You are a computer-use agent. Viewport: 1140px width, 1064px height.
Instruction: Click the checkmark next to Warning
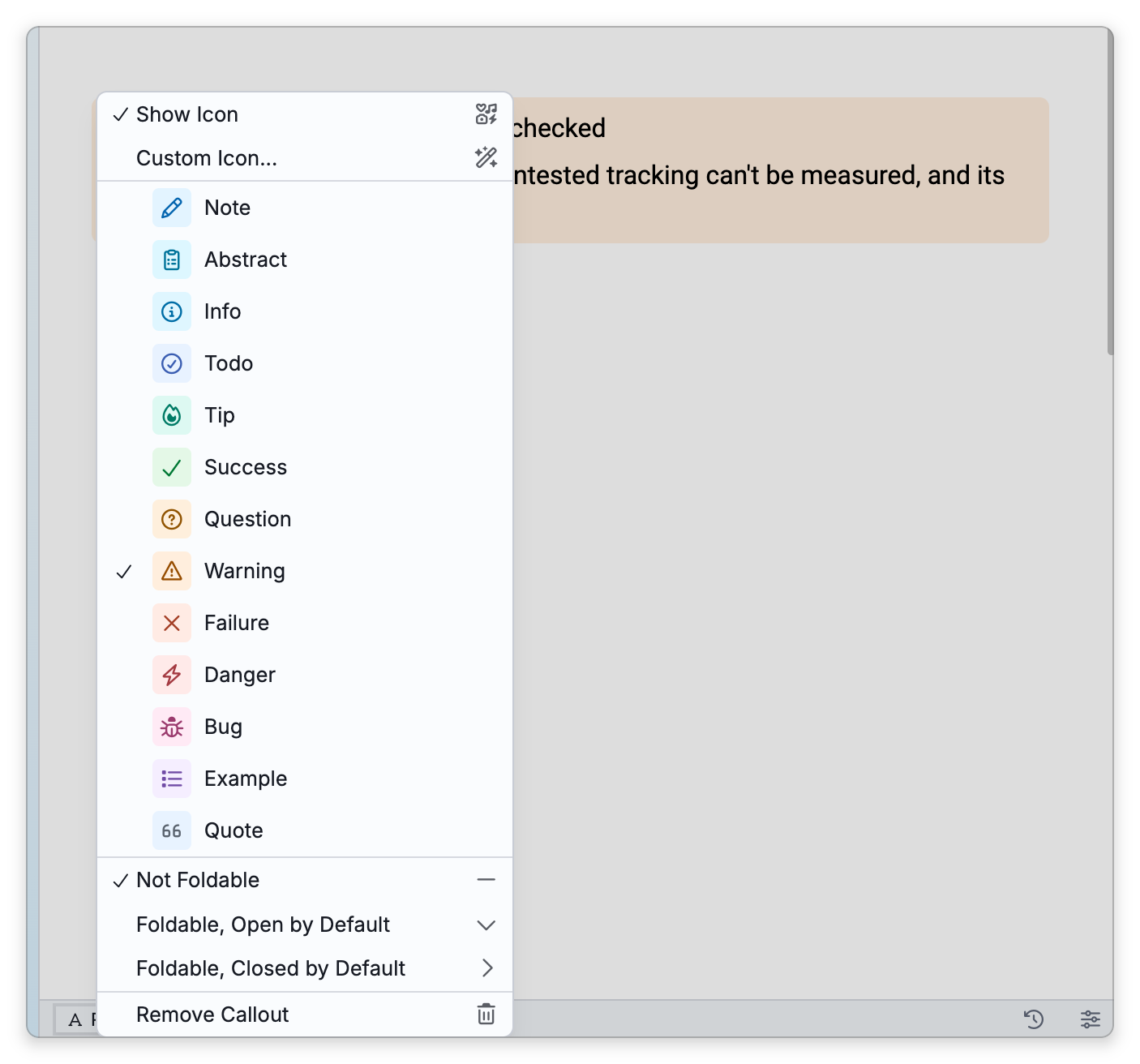tap(124, 572)
